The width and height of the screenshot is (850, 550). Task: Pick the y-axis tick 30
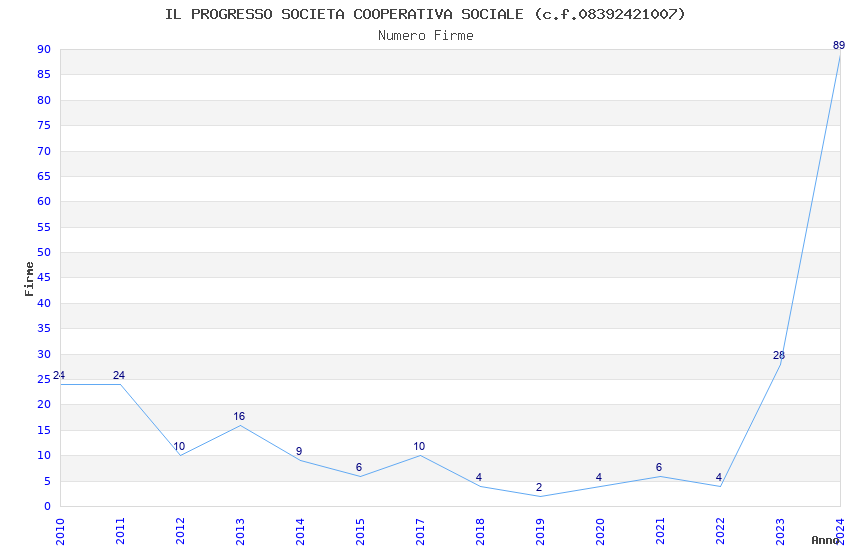point(44,354)
